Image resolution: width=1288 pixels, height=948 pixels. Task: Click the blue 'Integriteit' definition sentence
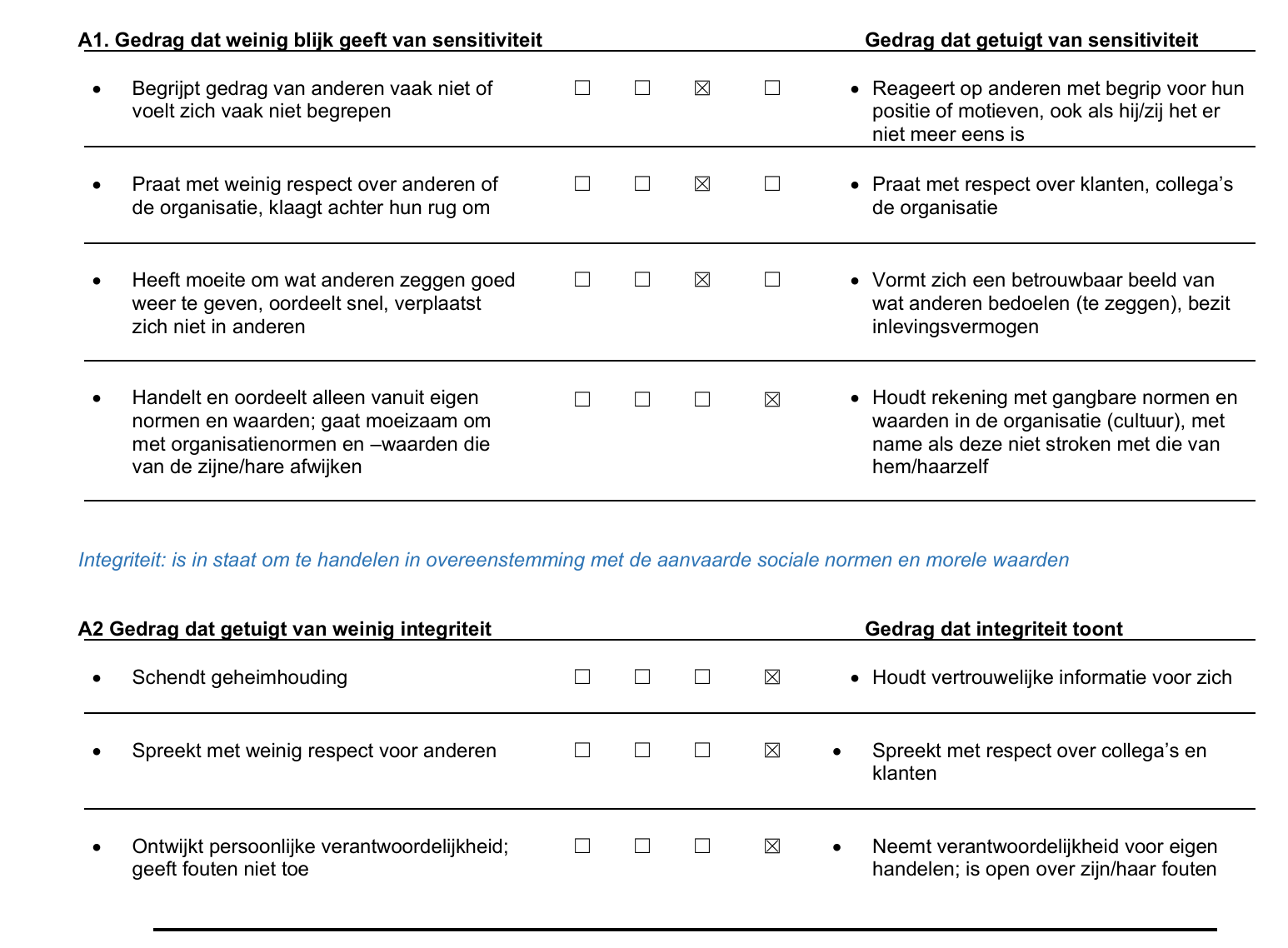click(573, 560)
